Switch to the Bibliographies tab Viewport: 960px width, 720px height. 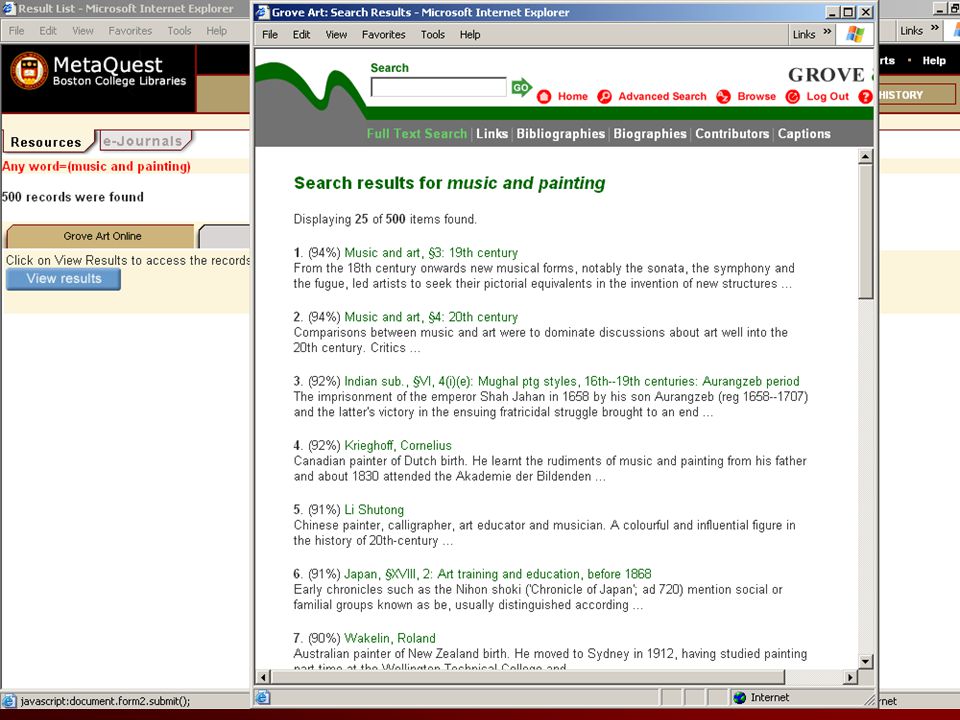click(x=561, y=133)
